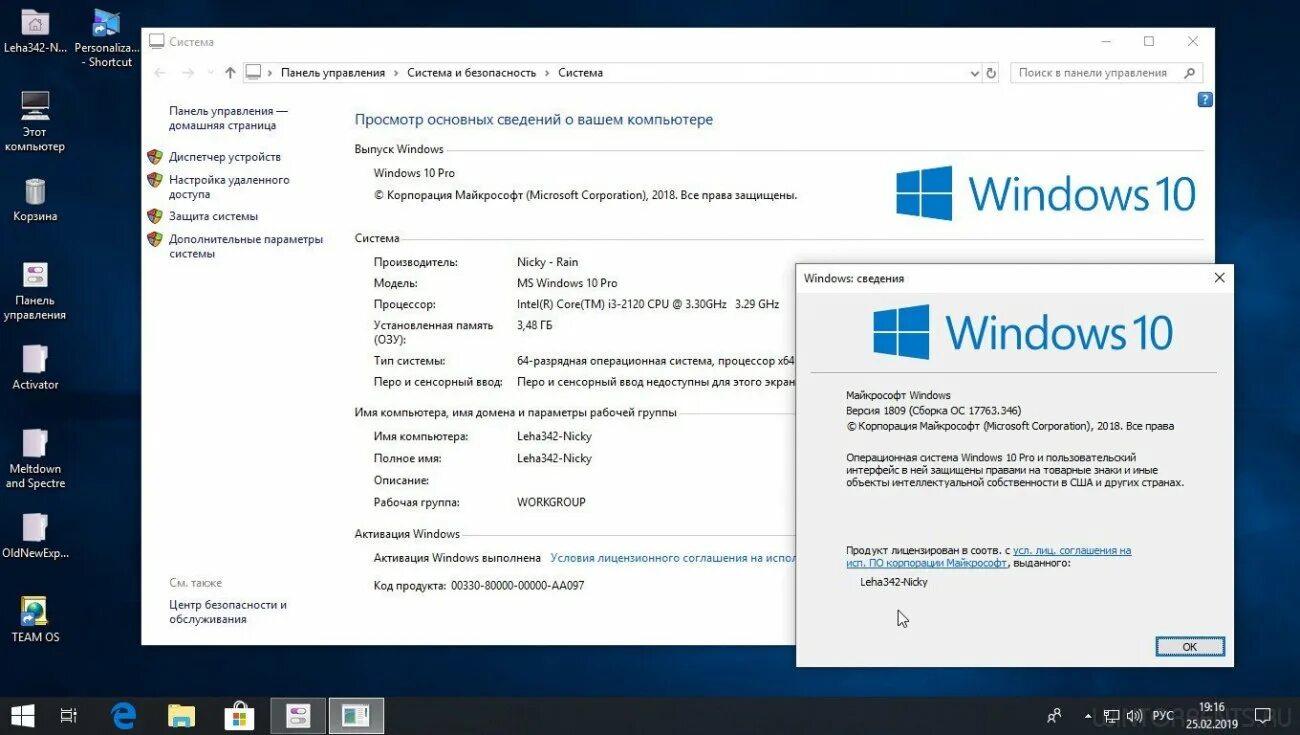Click the Система window title icon
The height and width of the screenshot is (735, 1300).
156,41
